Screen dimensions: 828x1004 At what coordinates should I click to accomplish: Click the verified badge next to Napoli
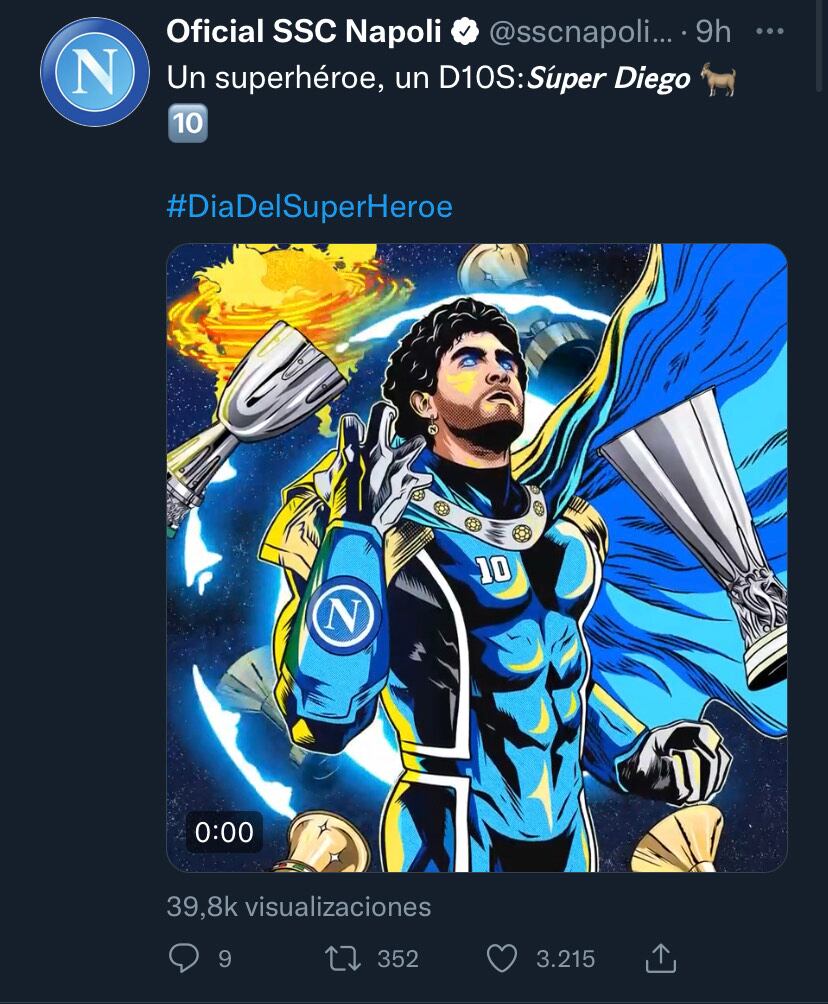(x=464, y=33)
